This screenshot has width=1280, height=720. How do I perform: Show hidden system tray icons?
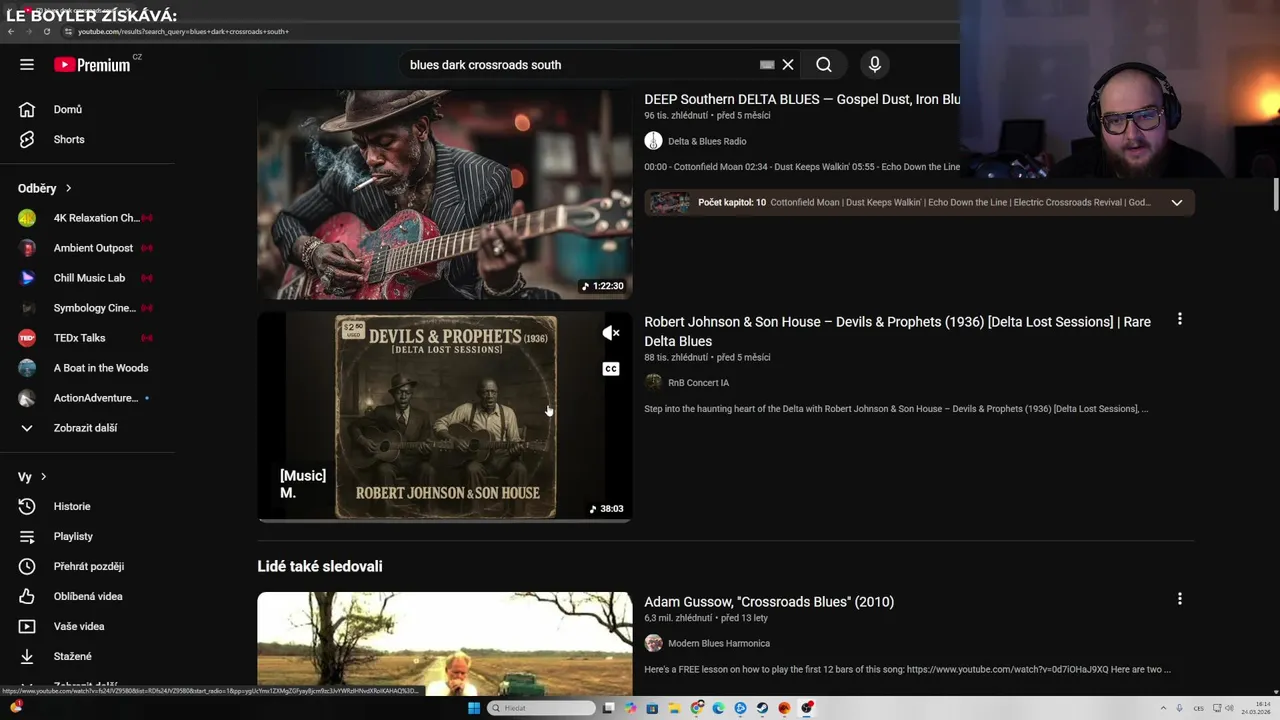(1163, 708)
